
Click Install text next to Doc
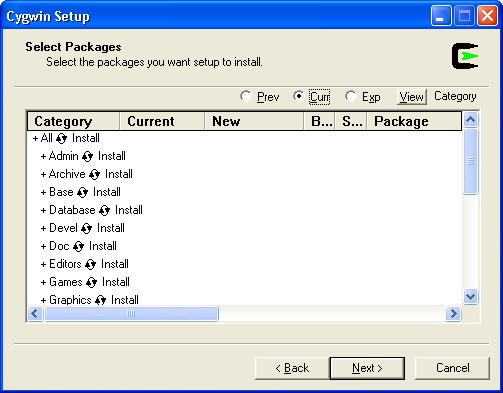pyautogui.click(x=103, y=246)
